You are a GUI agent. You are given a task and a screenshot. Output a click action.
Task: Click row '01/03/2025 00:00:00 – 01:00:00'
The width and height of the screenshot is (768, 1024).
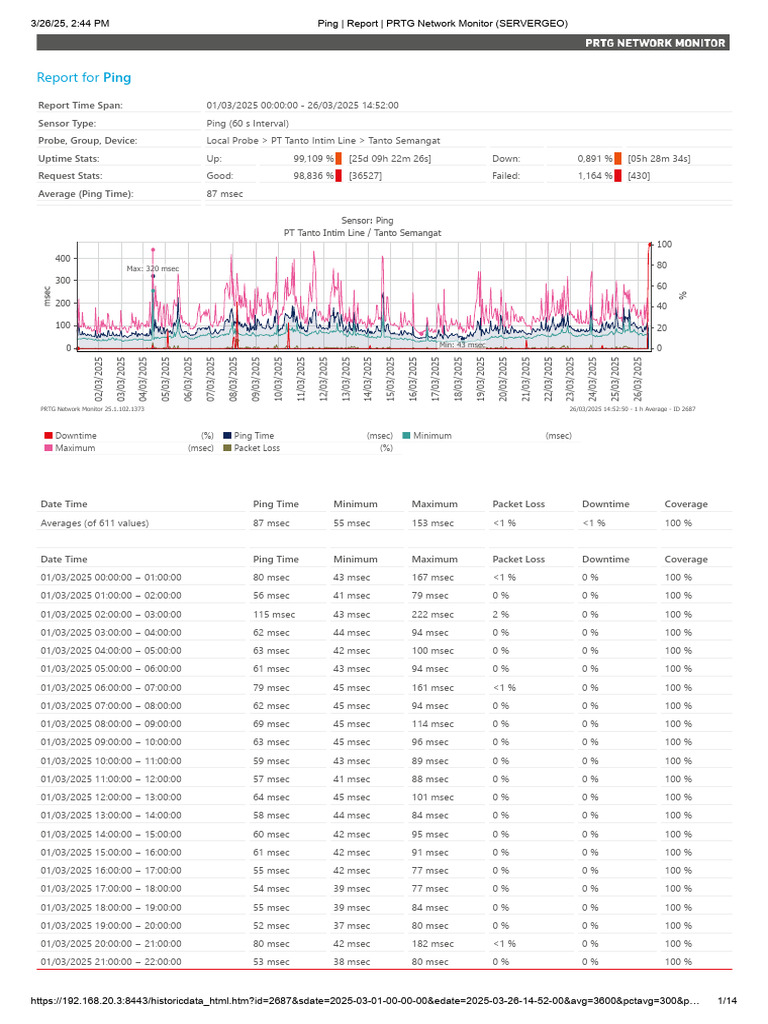pyautogui.click(x=384, y=578)
